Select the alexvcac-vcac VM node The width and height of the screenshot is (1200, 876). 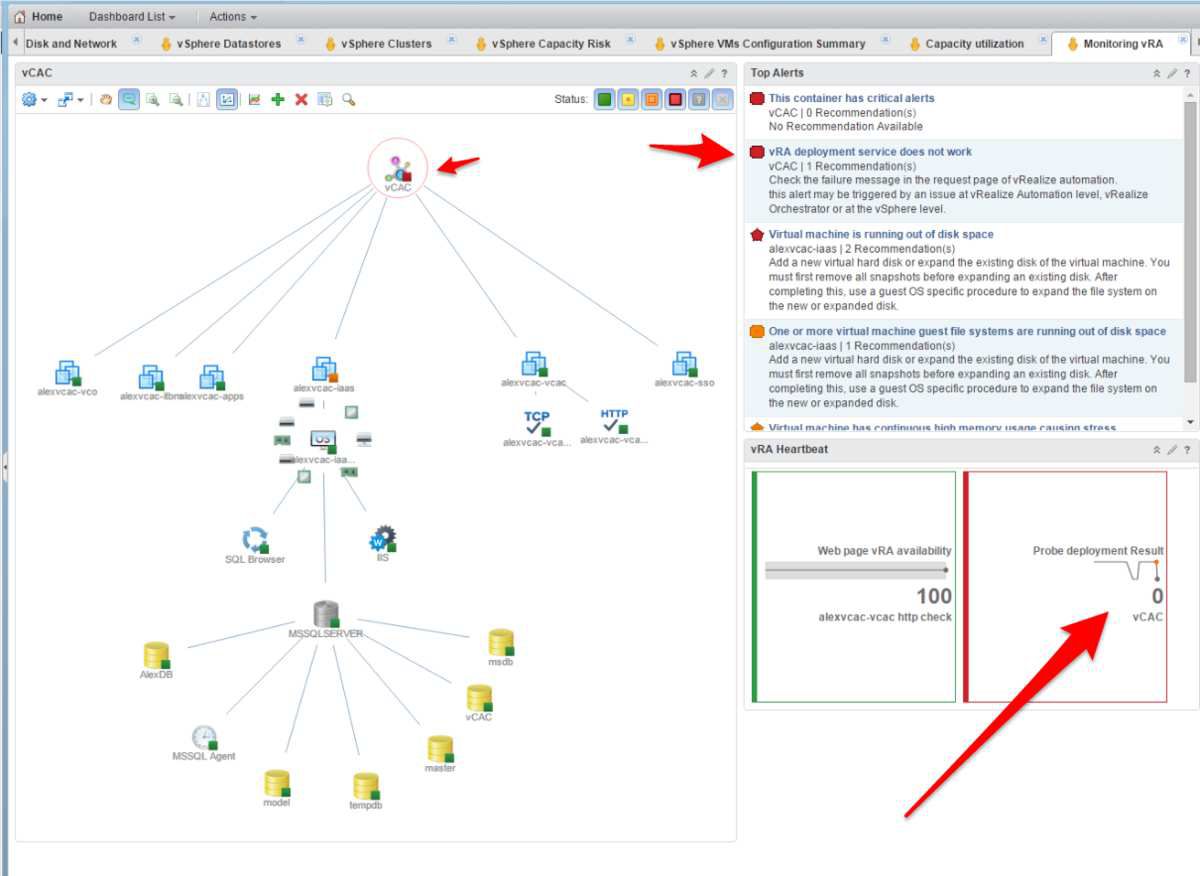533,369
